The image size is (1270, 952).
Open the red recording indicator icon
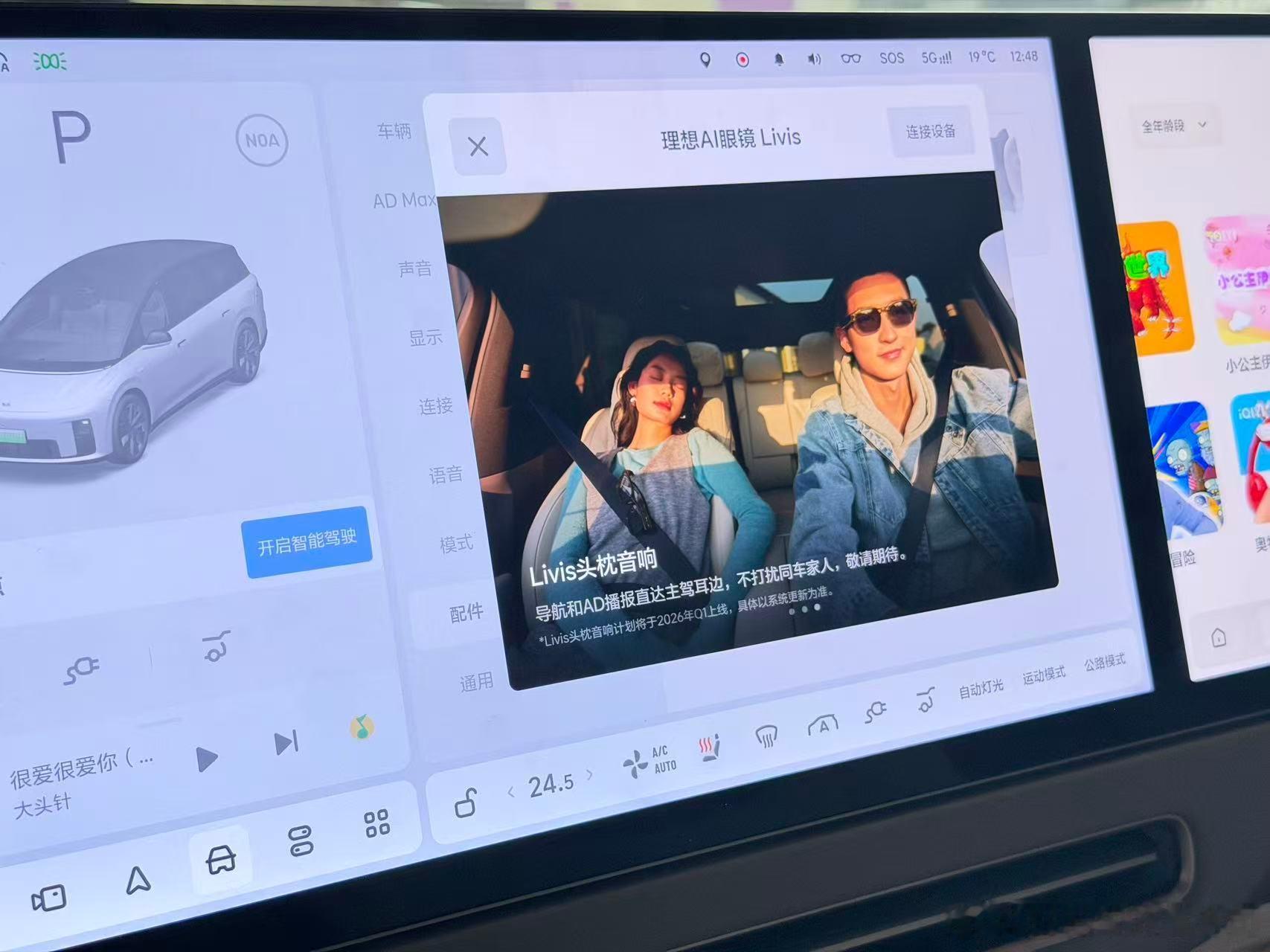pos(742,59)
